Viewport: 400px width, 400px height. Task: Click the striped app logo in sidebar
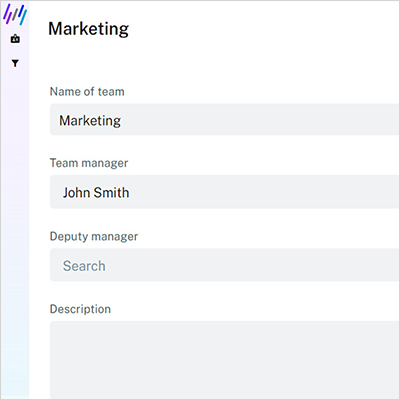(x=15, y=15)
